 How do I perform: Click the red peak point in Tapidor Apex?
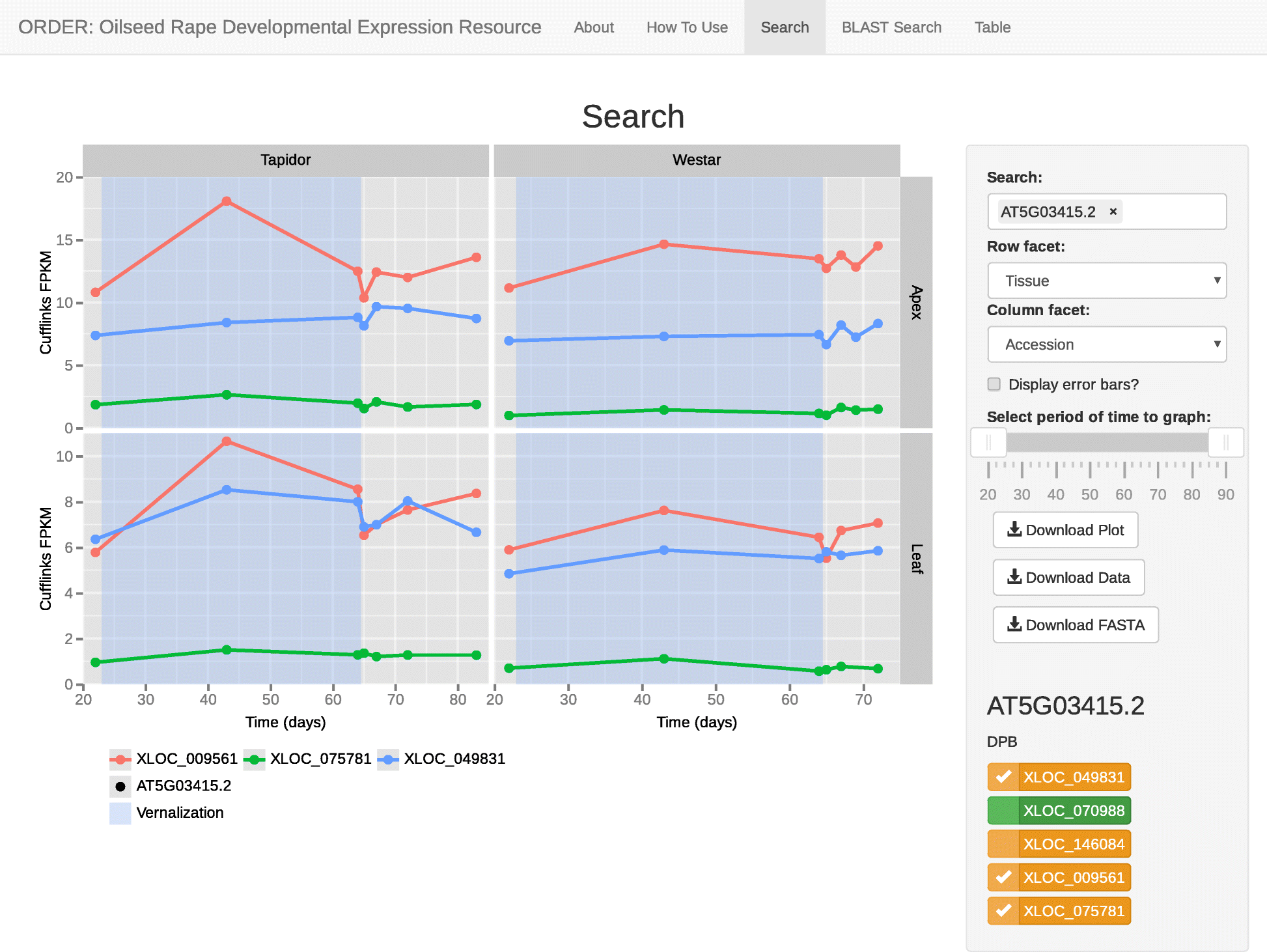227,201
